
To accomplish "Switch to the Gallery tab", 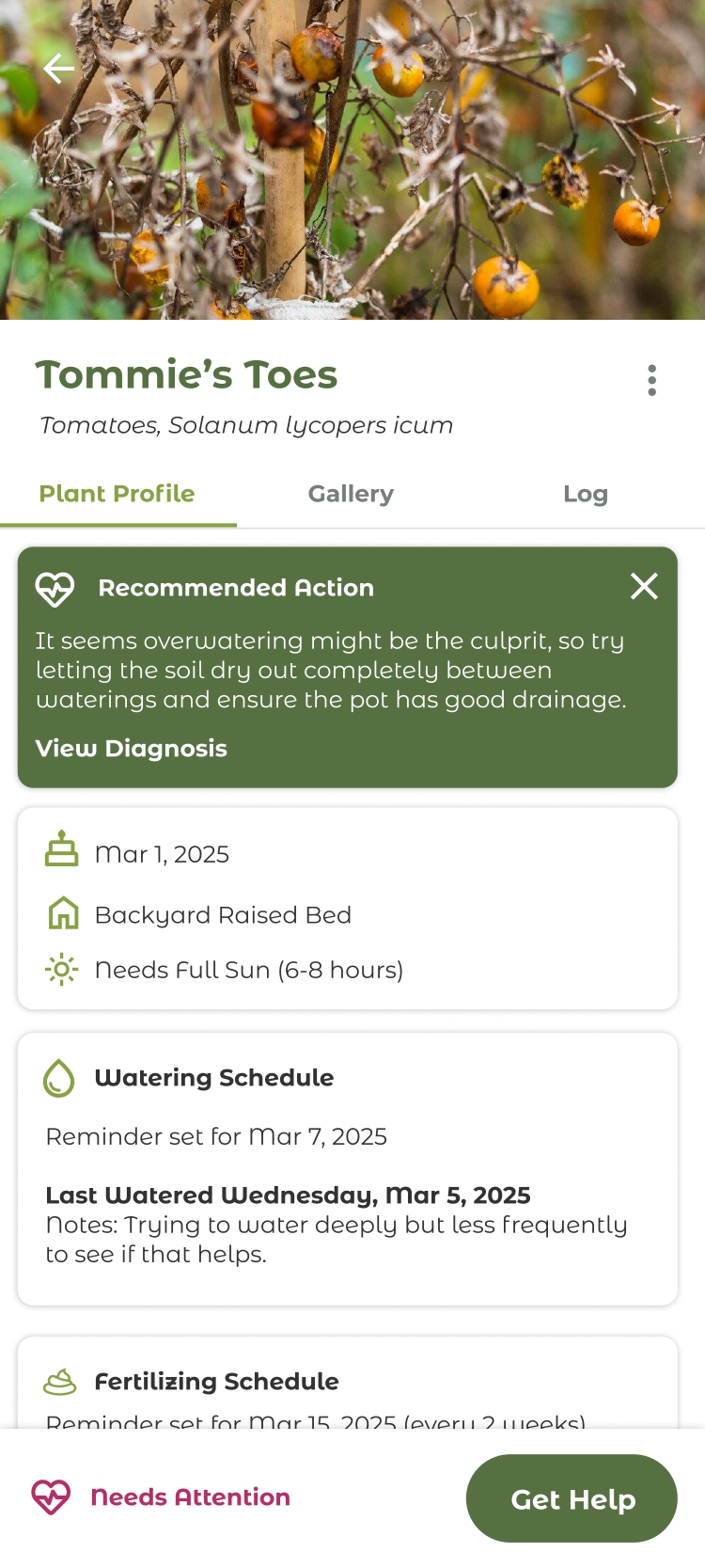I will tap(351, 494).
